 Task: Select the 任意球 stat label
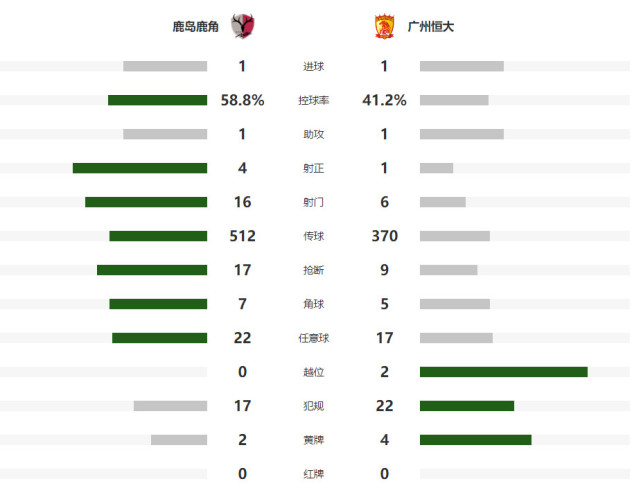tap(314, 338)
